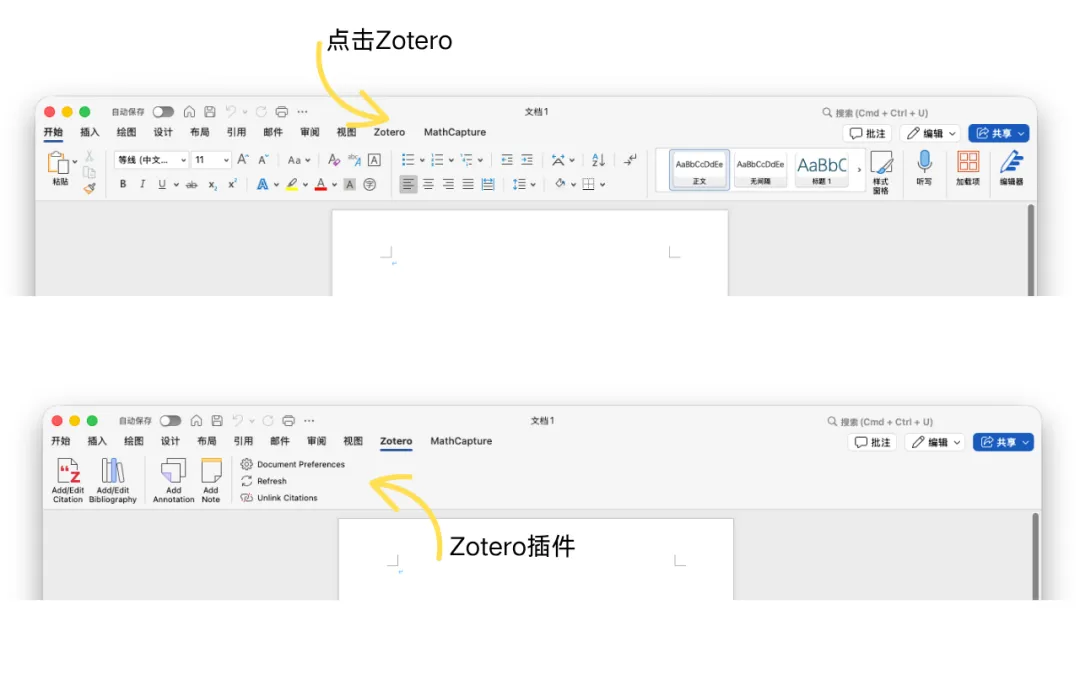The width and height of the screenshot is (1080, 675).
Task: Open 视图 tab in lower window
Action: point(353,441)
